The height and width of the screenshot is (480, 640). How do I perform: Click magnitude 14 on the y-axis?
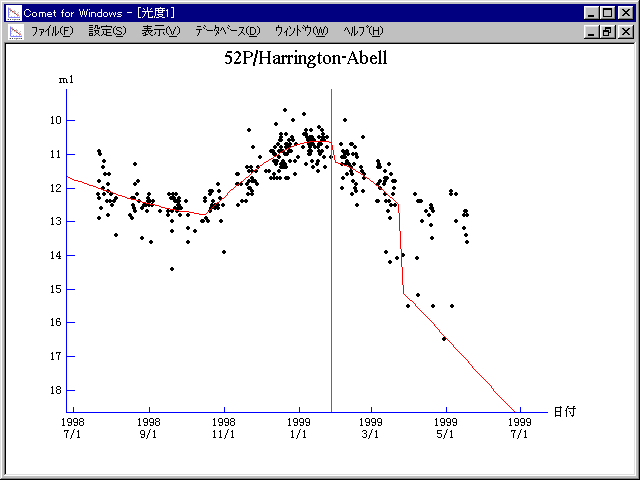point(56,256)
